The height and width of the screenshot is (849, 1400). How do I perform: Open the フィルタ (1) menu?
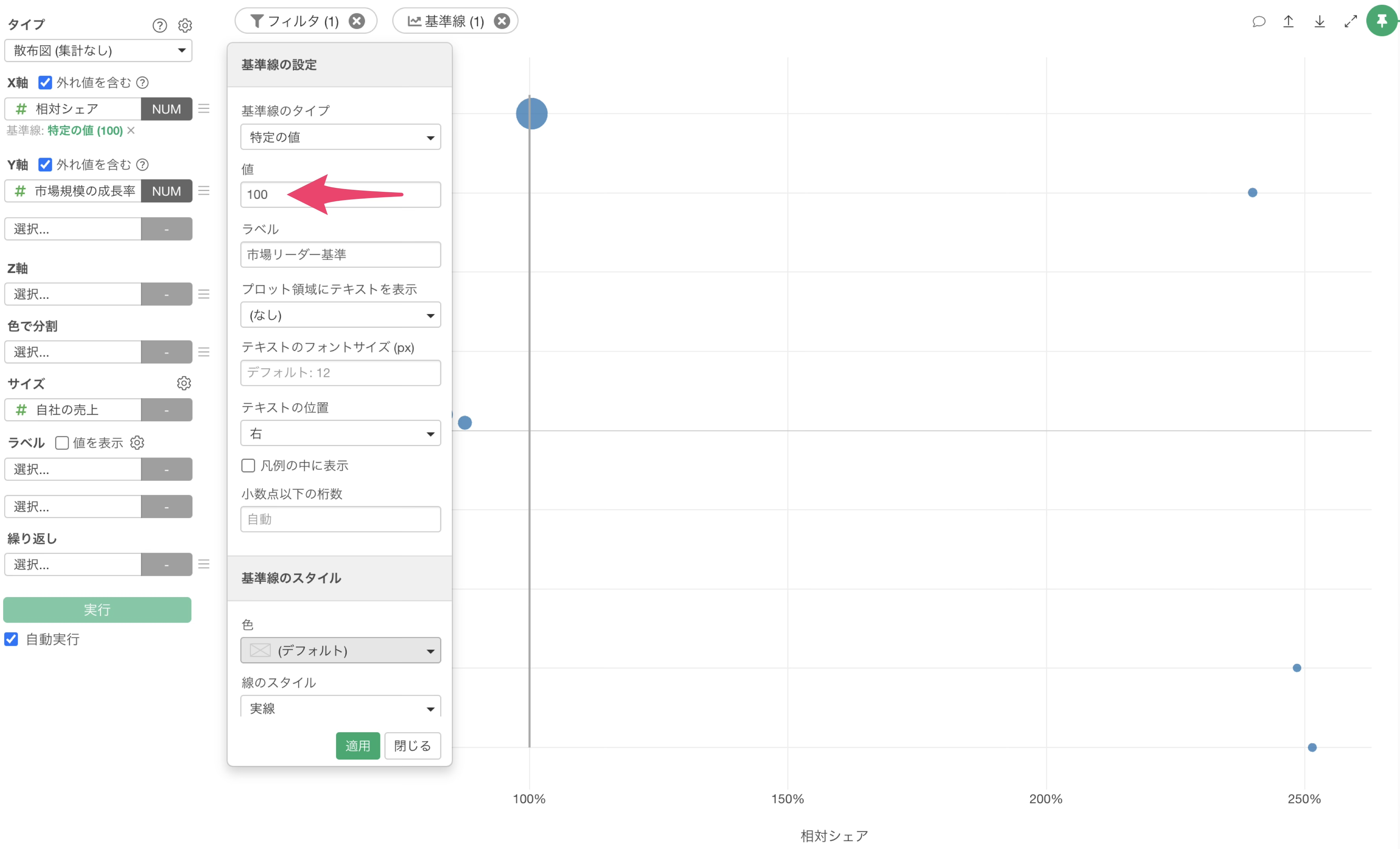point(296,21)
